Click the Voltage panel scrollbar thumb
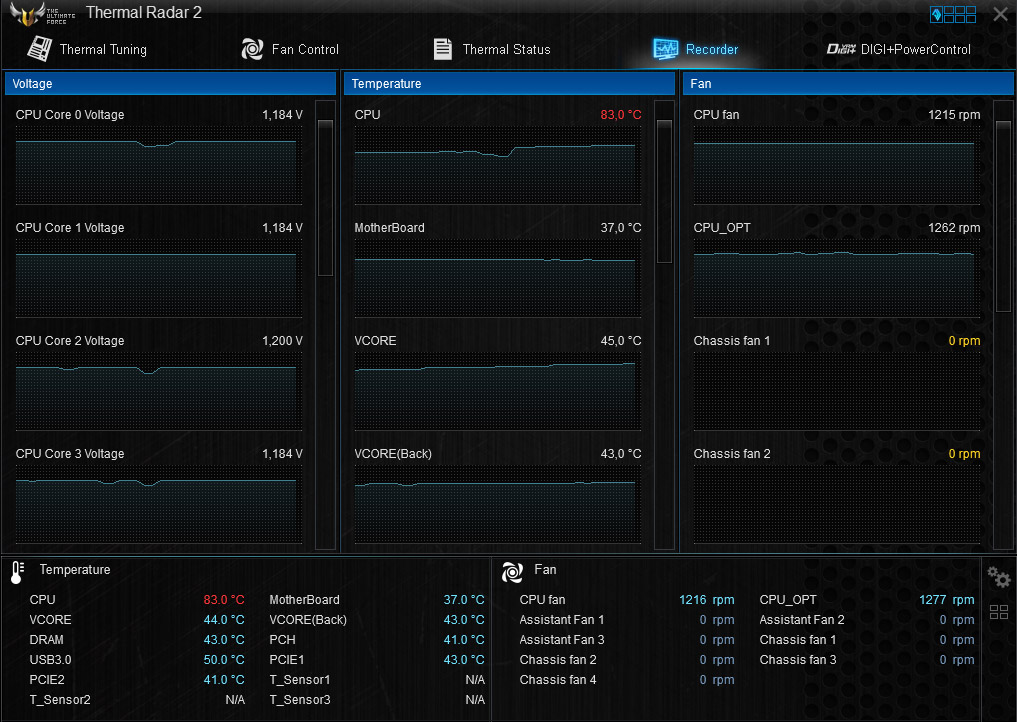1017x722 pixels. tap(326, 198)
